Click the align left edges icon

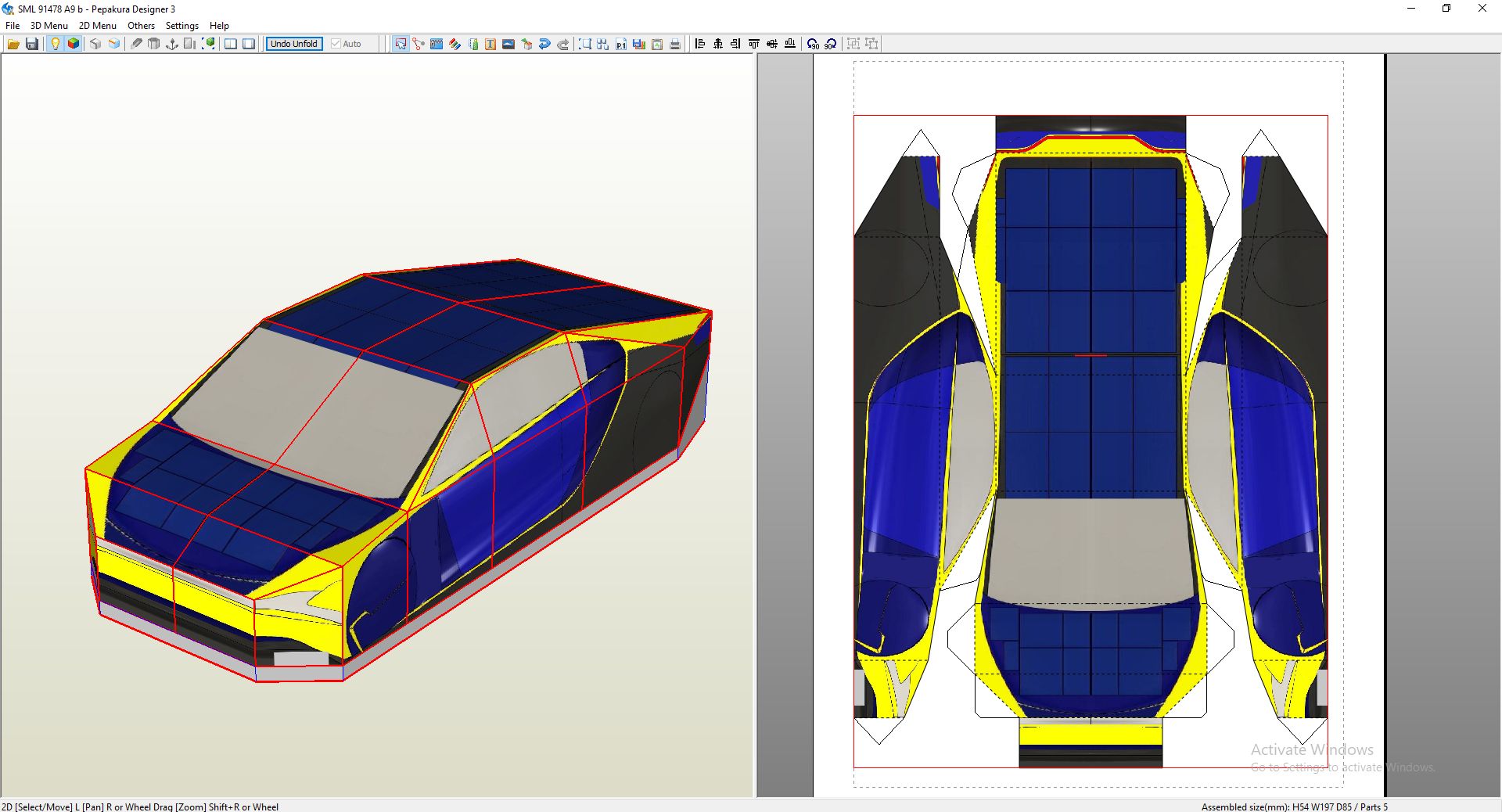[x=700, y=44]
